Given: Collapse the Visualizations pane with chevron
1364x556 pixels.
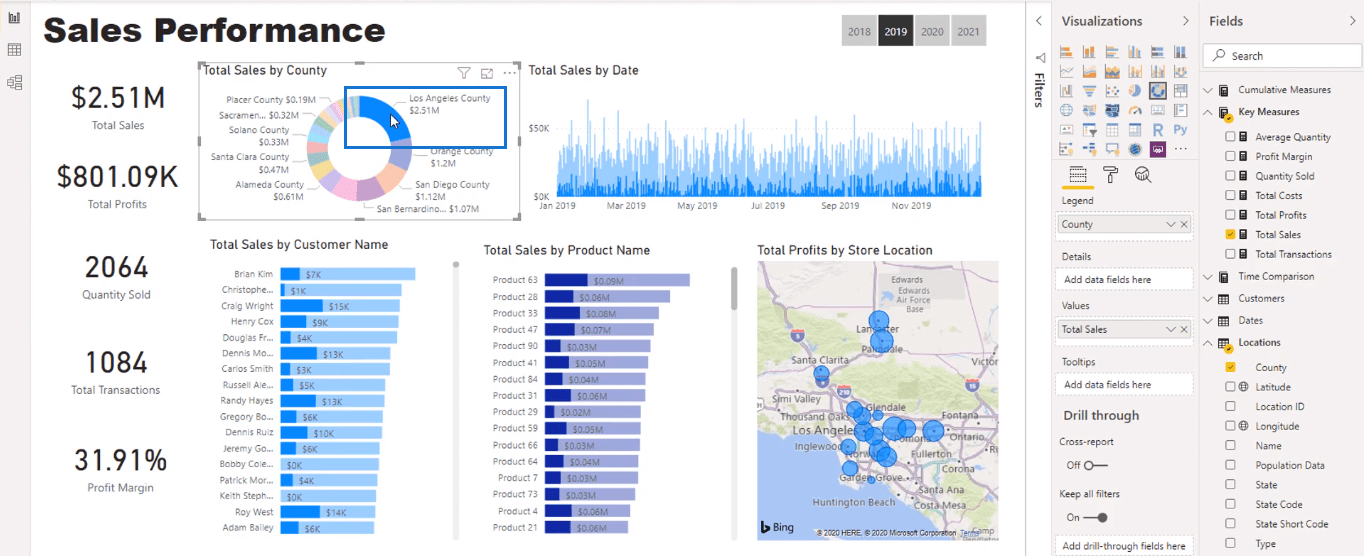Looking at the screenshot, I should [x=1186, y=21].
